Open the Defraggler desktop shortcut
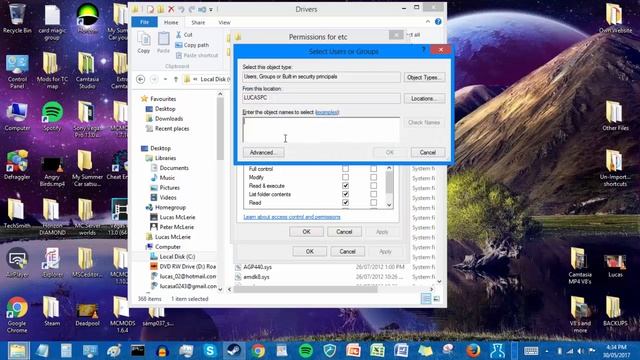640x360 pixels. click(17, 164)
